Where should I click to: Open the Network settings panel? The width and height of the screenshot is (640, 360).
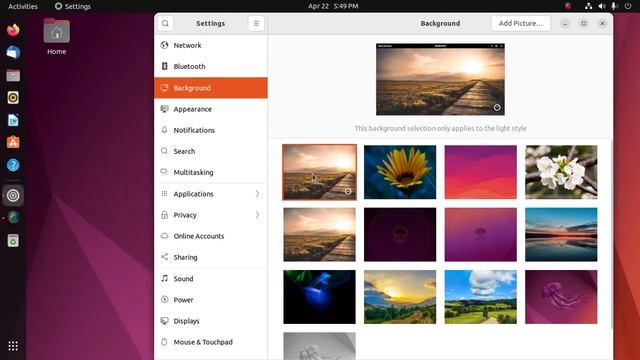pyautogui.click(x=211, y=45)
